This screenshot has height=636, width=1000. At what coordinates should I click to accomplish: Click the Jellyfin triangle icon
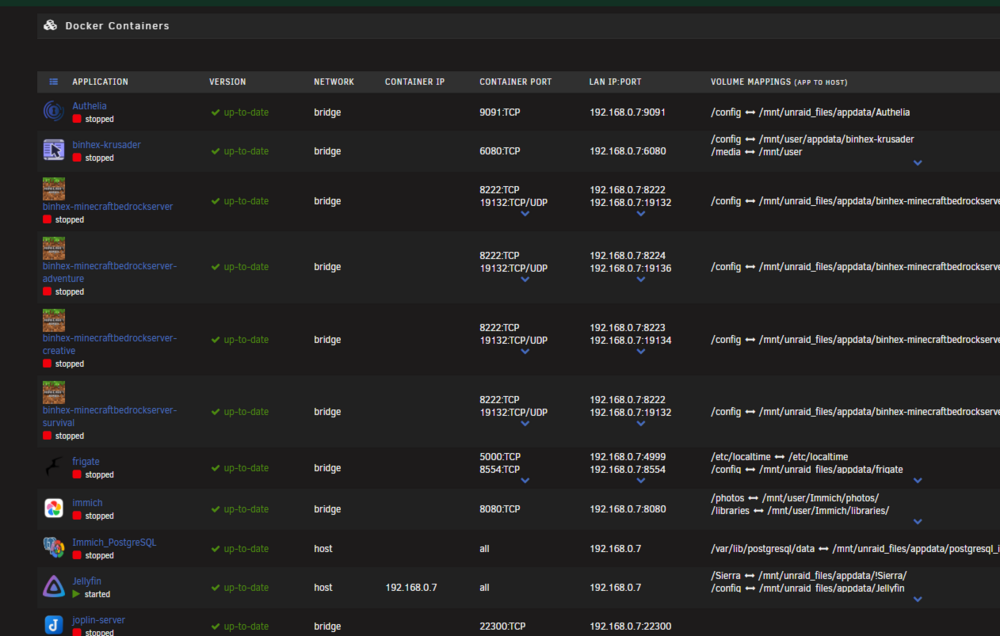tap(54, 587)
